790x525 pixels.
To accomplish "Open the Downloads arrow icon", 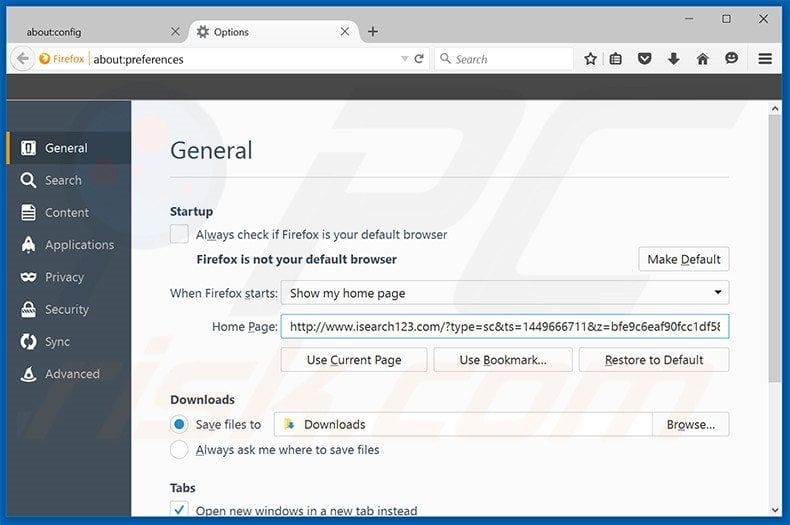I will pos(674,59).
